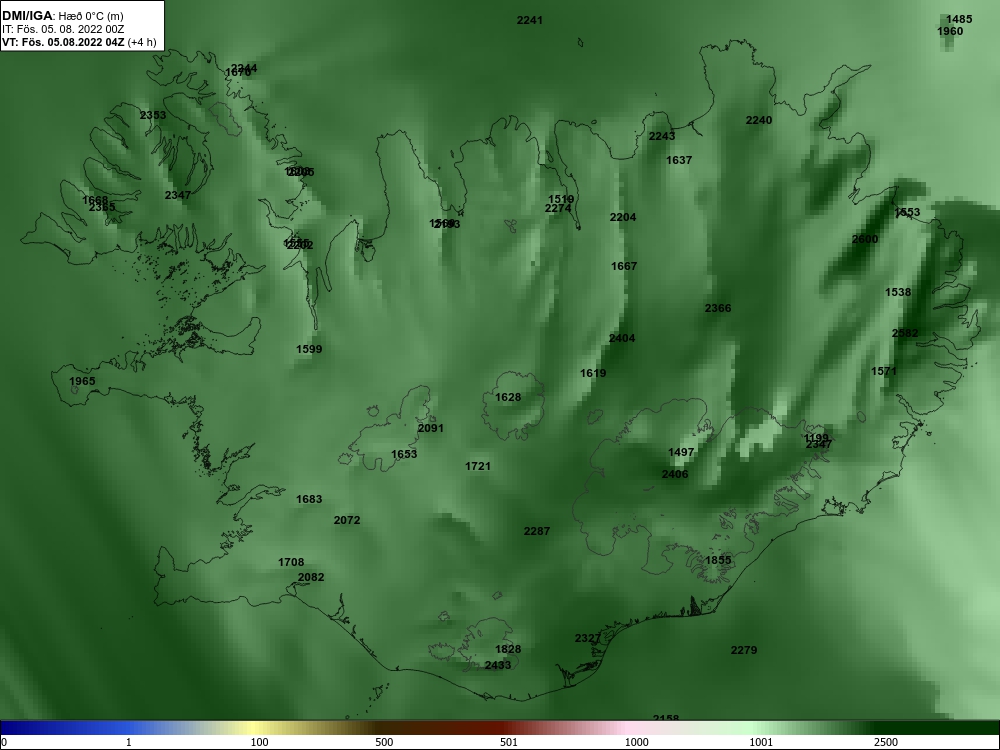Image resolution: width=1000 pixels, height=750 pixels.
Task: Select the value 2600 in the east
Action: coord(865,239)
